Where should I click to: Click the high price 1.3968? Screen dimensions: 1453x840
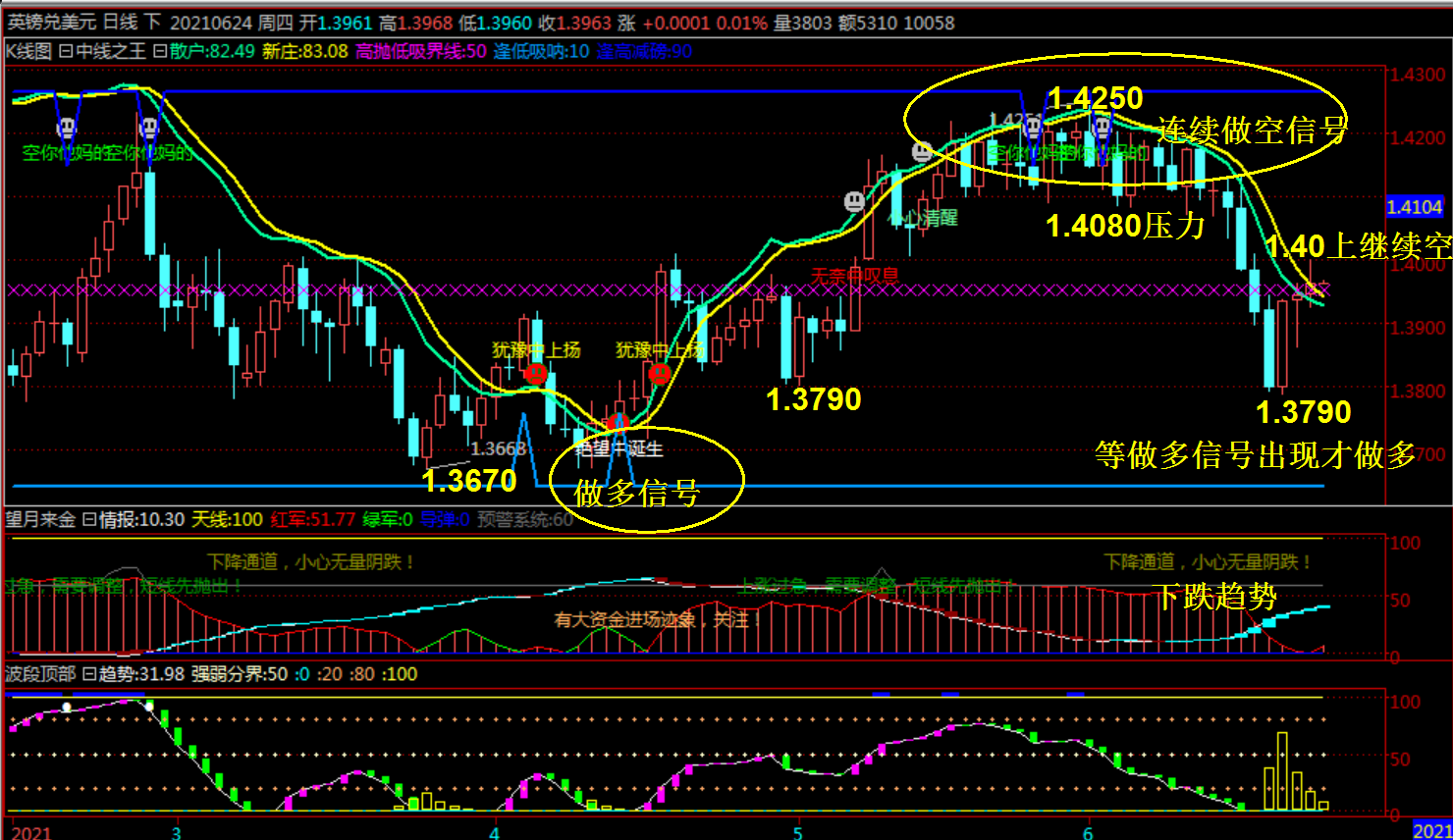coord(425,22)
